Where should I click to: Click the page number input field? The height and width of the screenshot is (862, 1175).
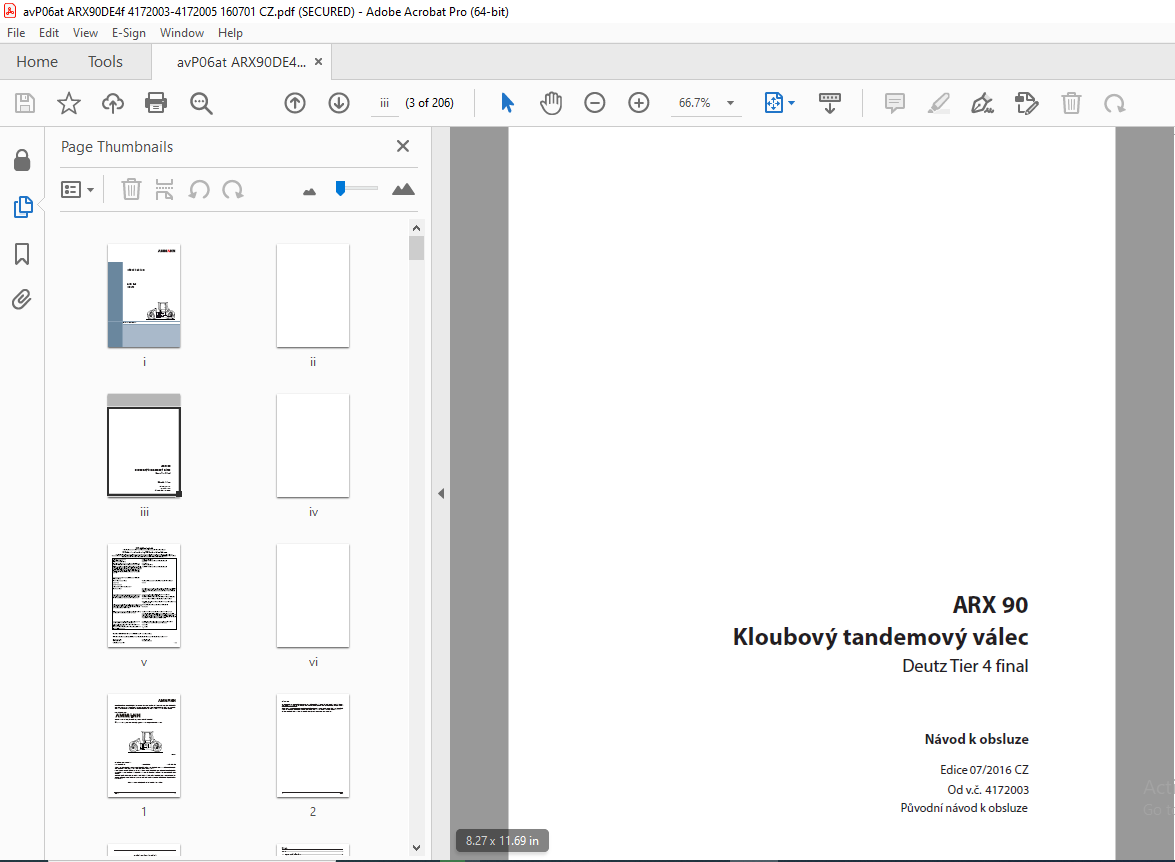pos(384,103)
